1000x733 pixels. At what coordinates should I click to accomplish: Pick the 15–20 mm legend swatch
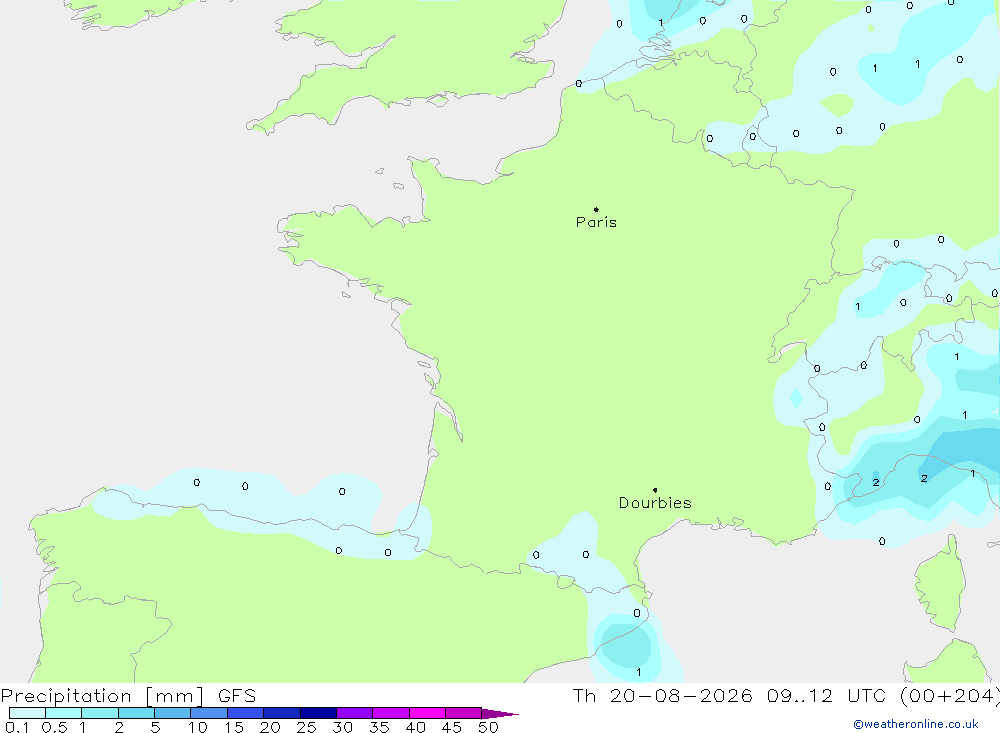pyautogui.click(x=246, y=713)
